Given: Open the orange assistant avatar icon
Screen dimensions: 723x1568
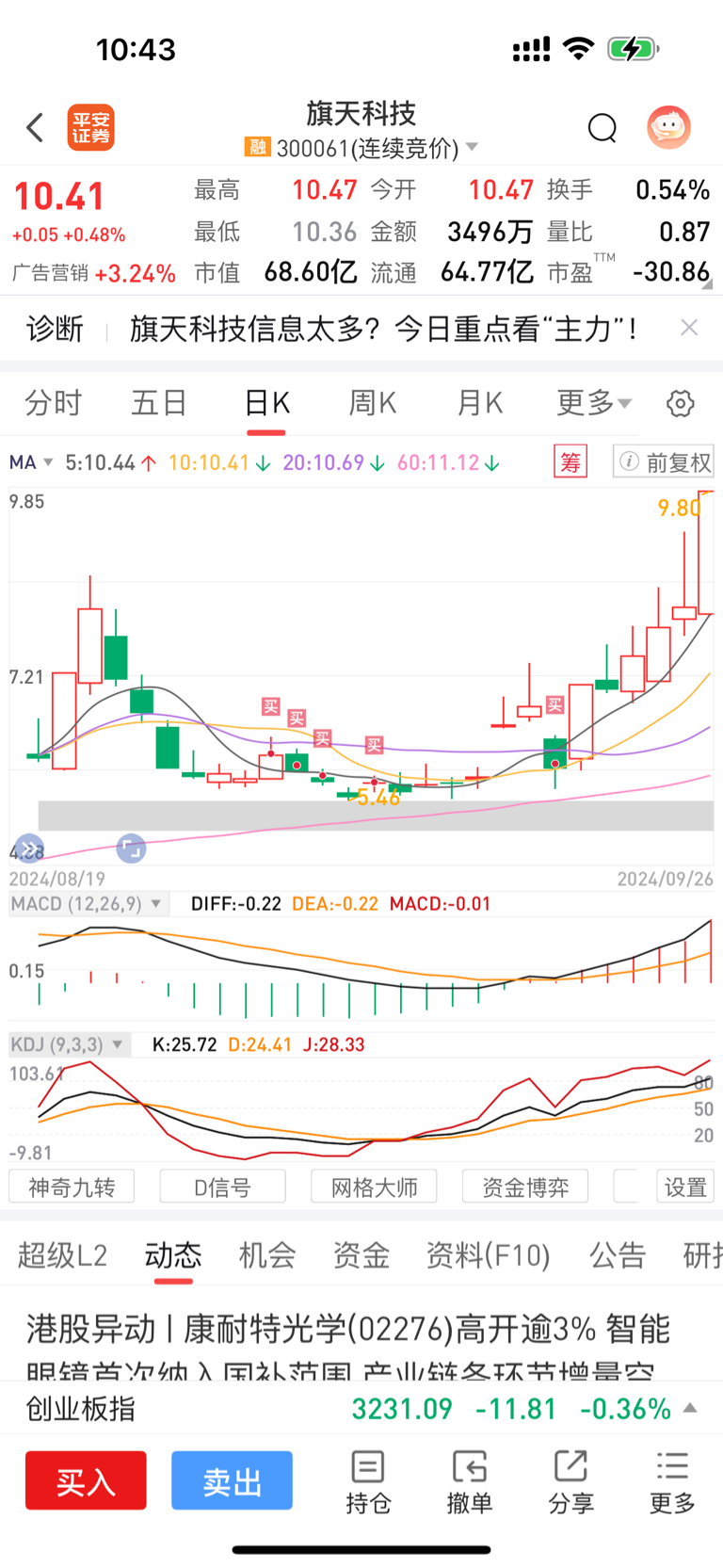Looking at the screenshot, I should (x=669, y=127).
